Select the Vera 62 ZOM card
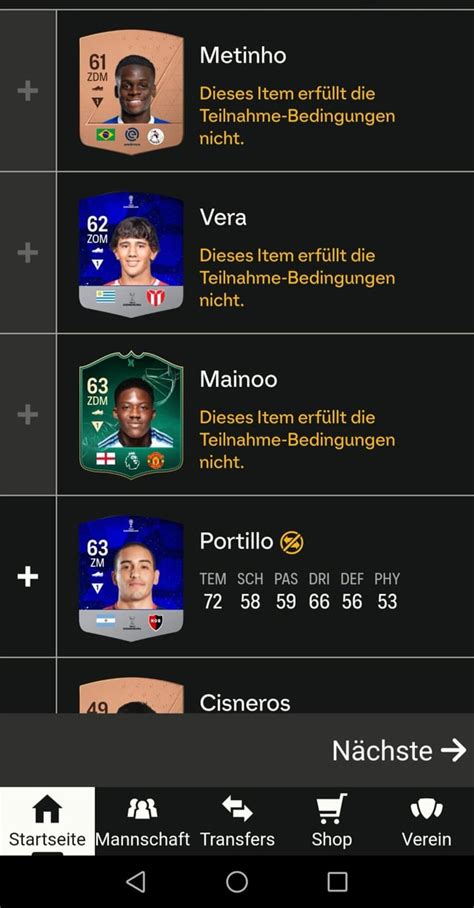The height and width of the screenshot is (908, 474). [x=131, y=254]
